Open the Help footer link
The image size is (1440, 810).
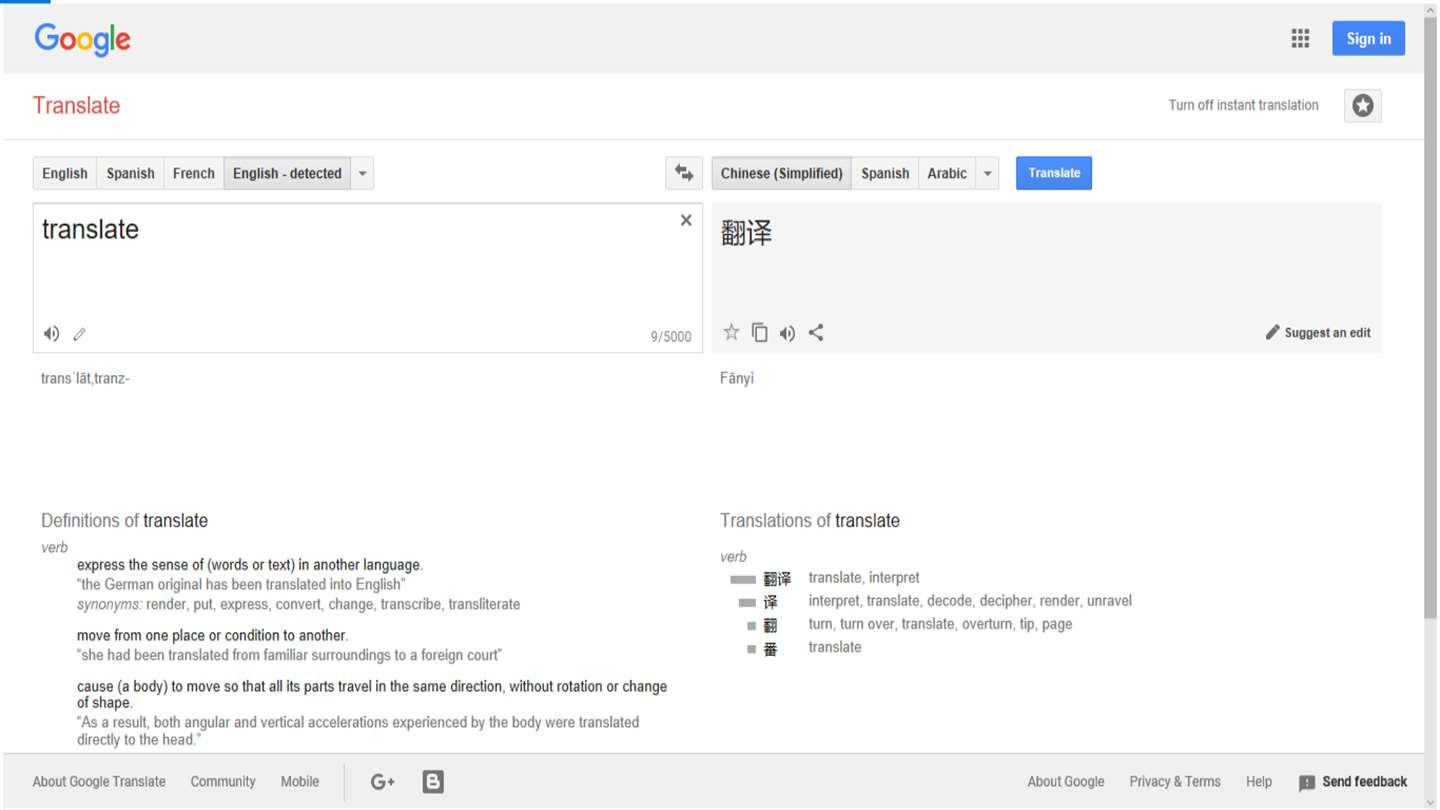coord(1259,782)
